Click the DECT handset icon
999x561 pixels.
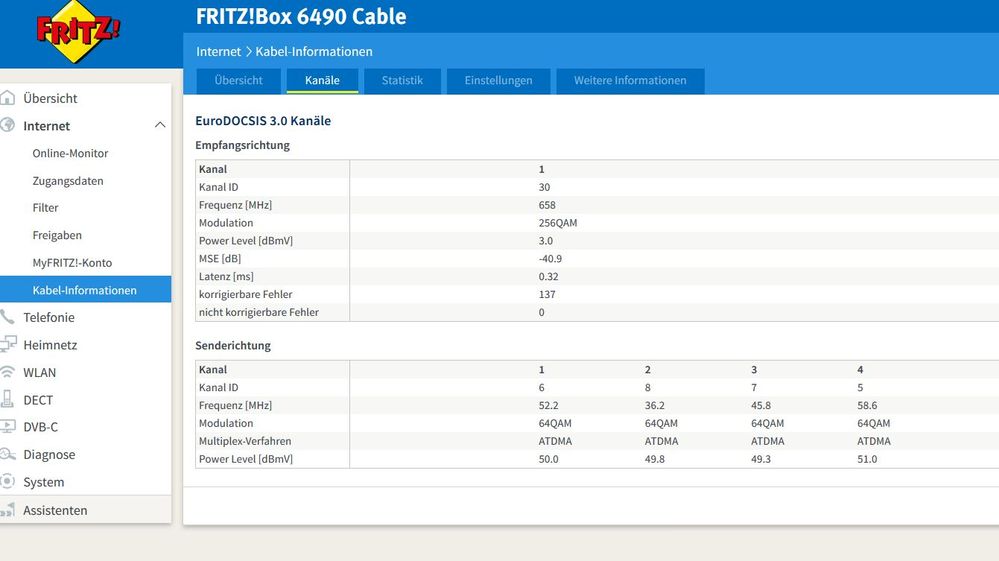tap(7, 399)
